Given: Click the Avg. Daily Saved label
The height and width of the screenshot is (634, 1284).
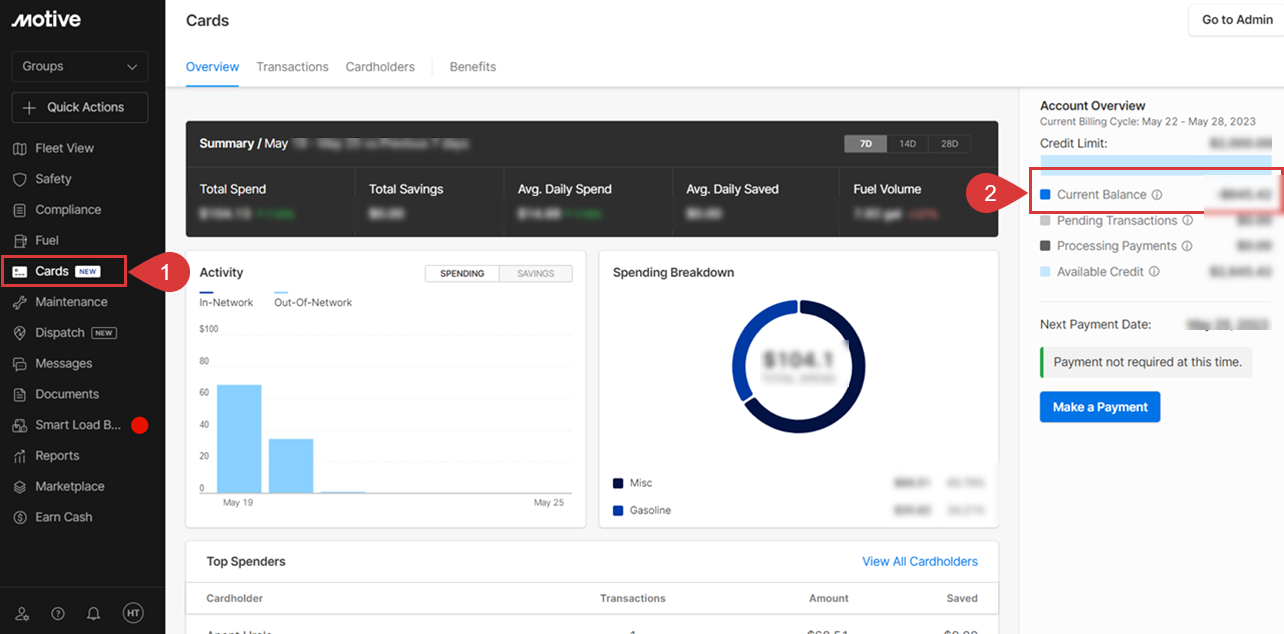Looking at the screenshot, I should 733,189.
